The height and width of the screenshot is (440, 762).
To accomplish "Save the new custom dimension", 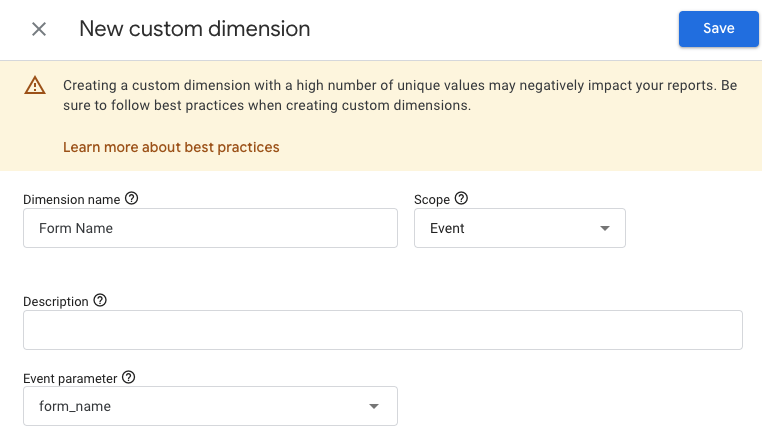I will 718,29.
